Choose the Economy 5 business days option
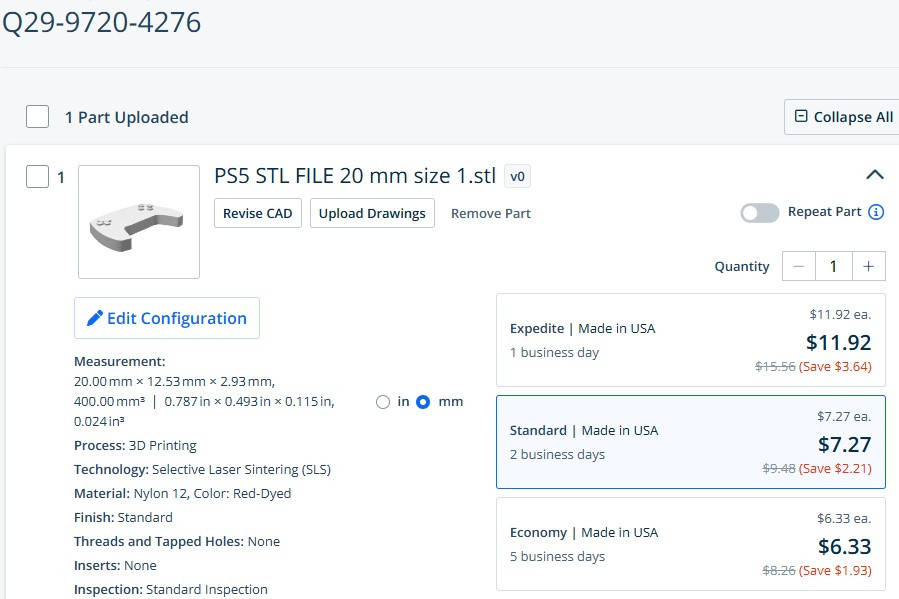 (690, 544)
